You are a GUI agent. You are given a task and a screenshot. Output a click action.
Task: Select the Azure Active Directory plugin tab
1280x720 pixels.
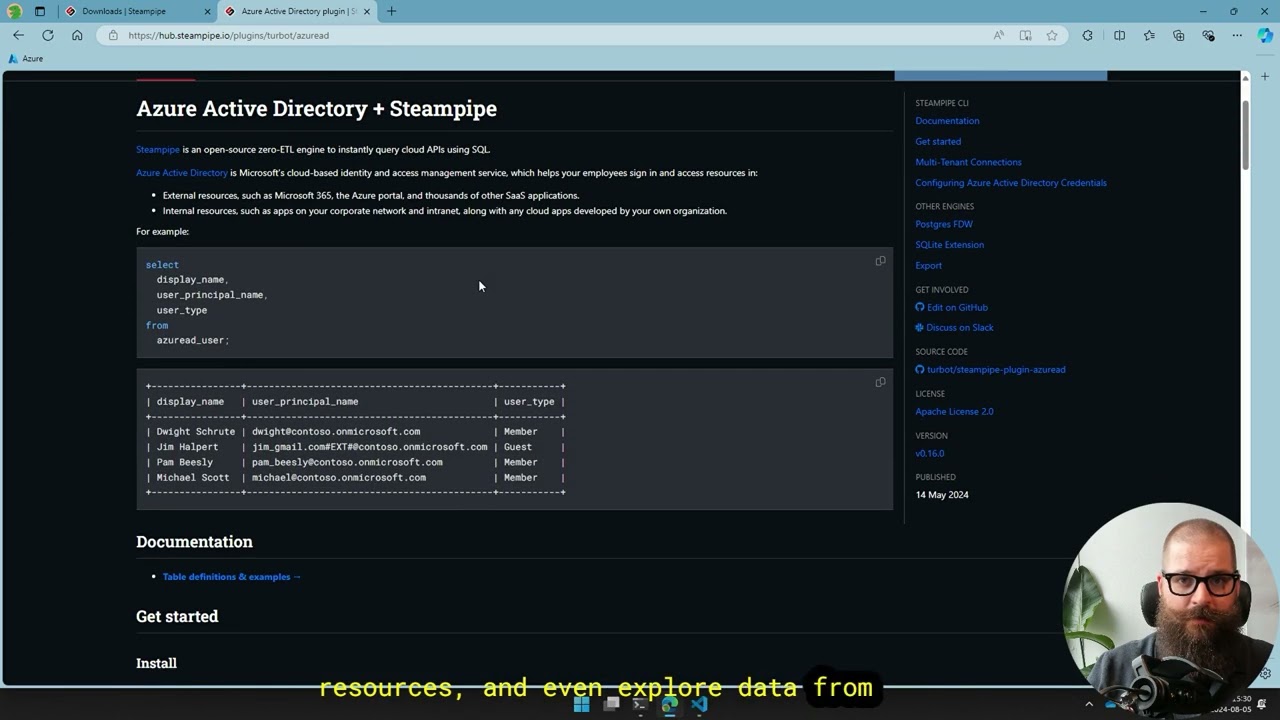(298, 11)
